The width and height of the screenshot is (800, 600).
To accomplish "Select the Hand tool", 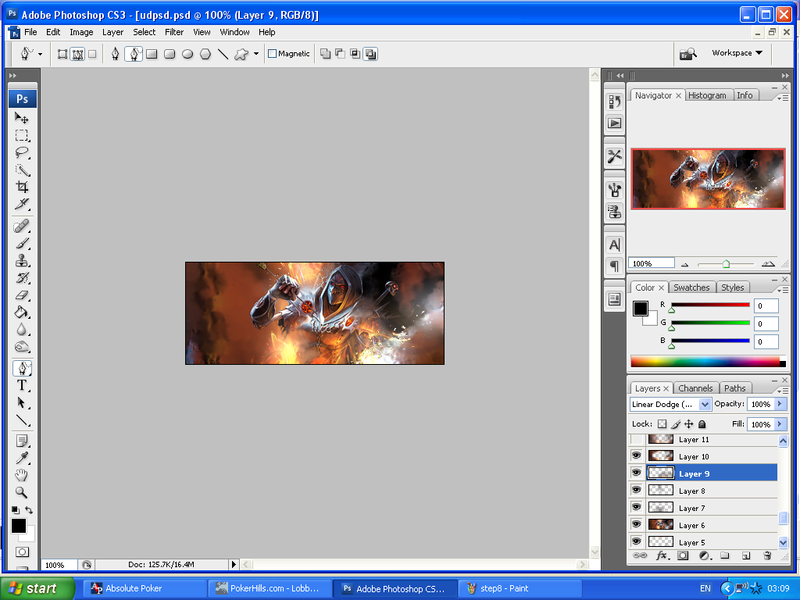I will click(21, 475).
